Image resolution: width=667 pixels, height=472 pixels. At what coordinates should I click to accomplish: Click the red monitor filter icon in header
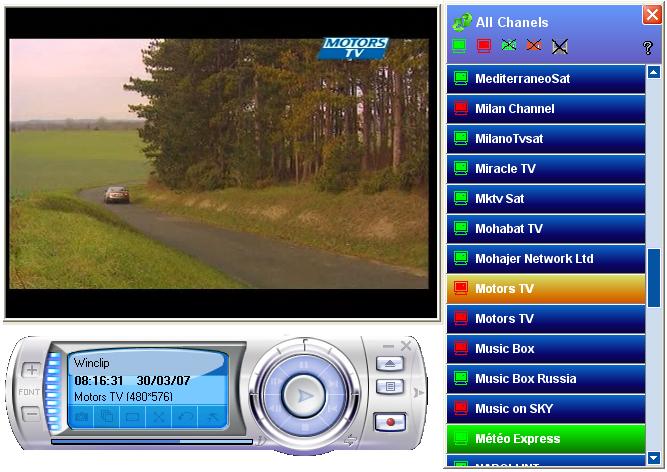coord(484,45)
